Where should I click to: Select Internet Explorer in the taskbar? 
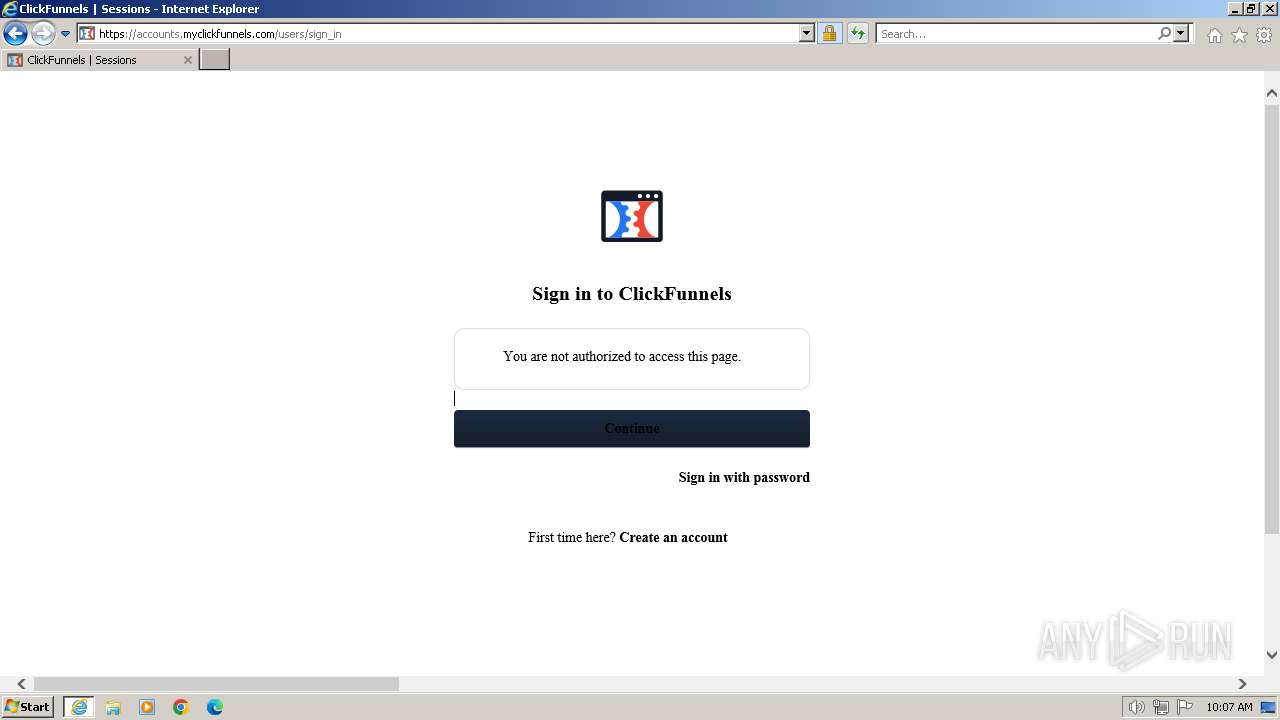[79, 707]
